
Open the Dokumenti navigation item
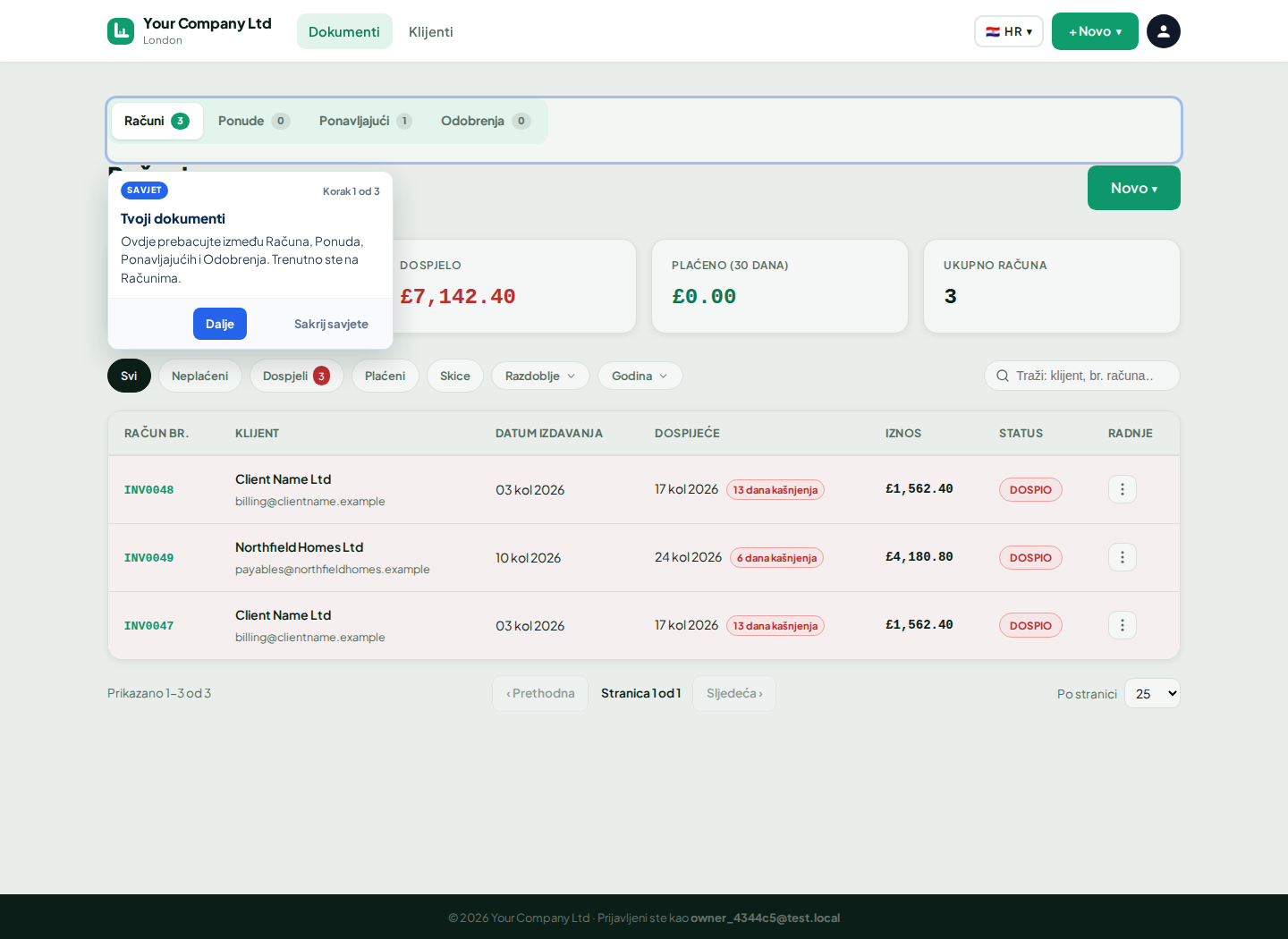click(x=344, y=31)
